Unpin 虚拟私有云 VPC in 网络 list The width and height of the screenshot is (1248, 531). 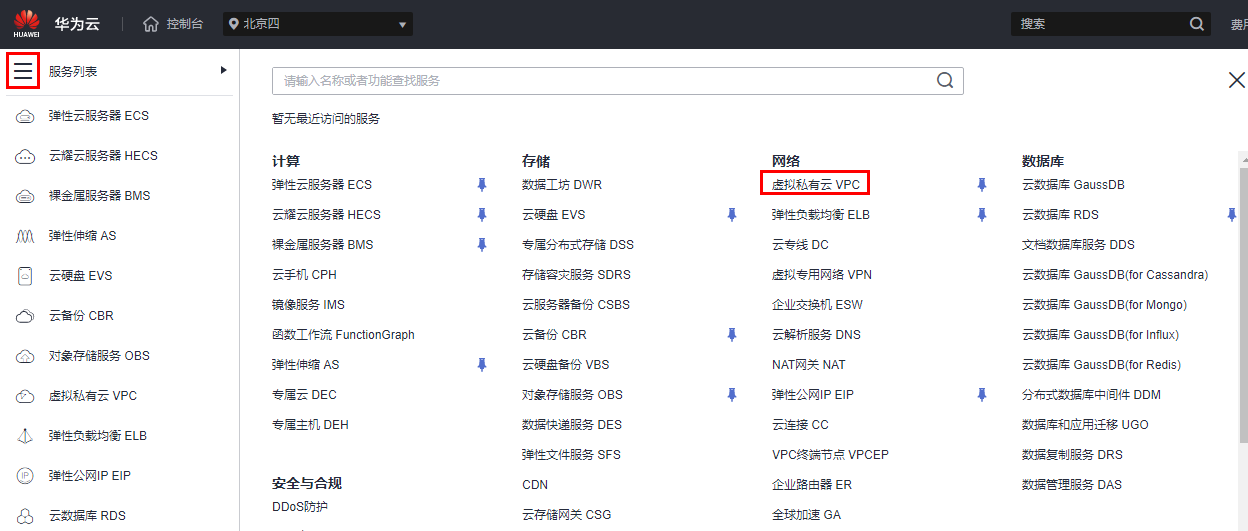point(982,185)
